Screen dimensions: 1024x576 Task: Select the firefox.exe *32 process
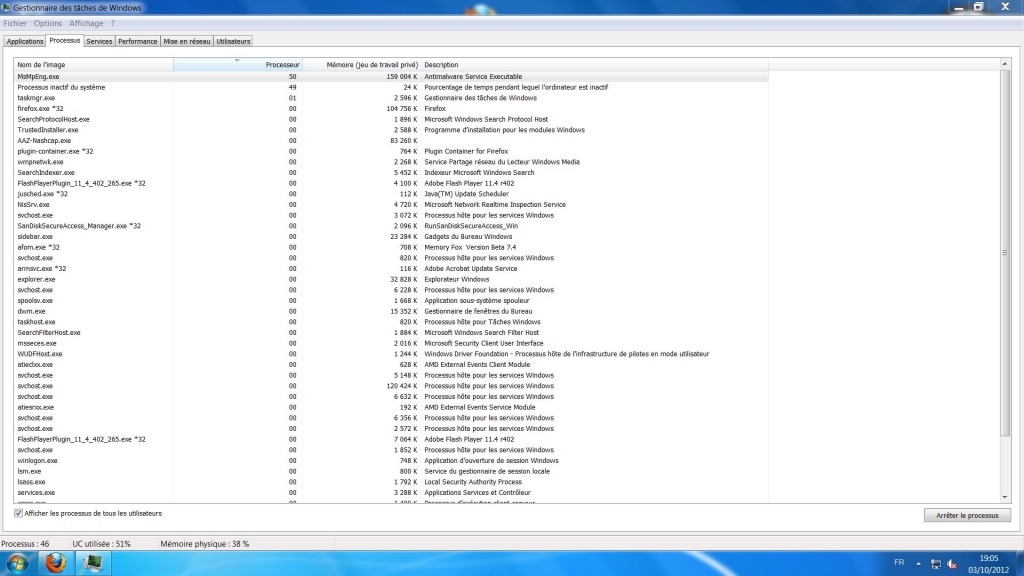pyautogui.click(x=391, y=108)
